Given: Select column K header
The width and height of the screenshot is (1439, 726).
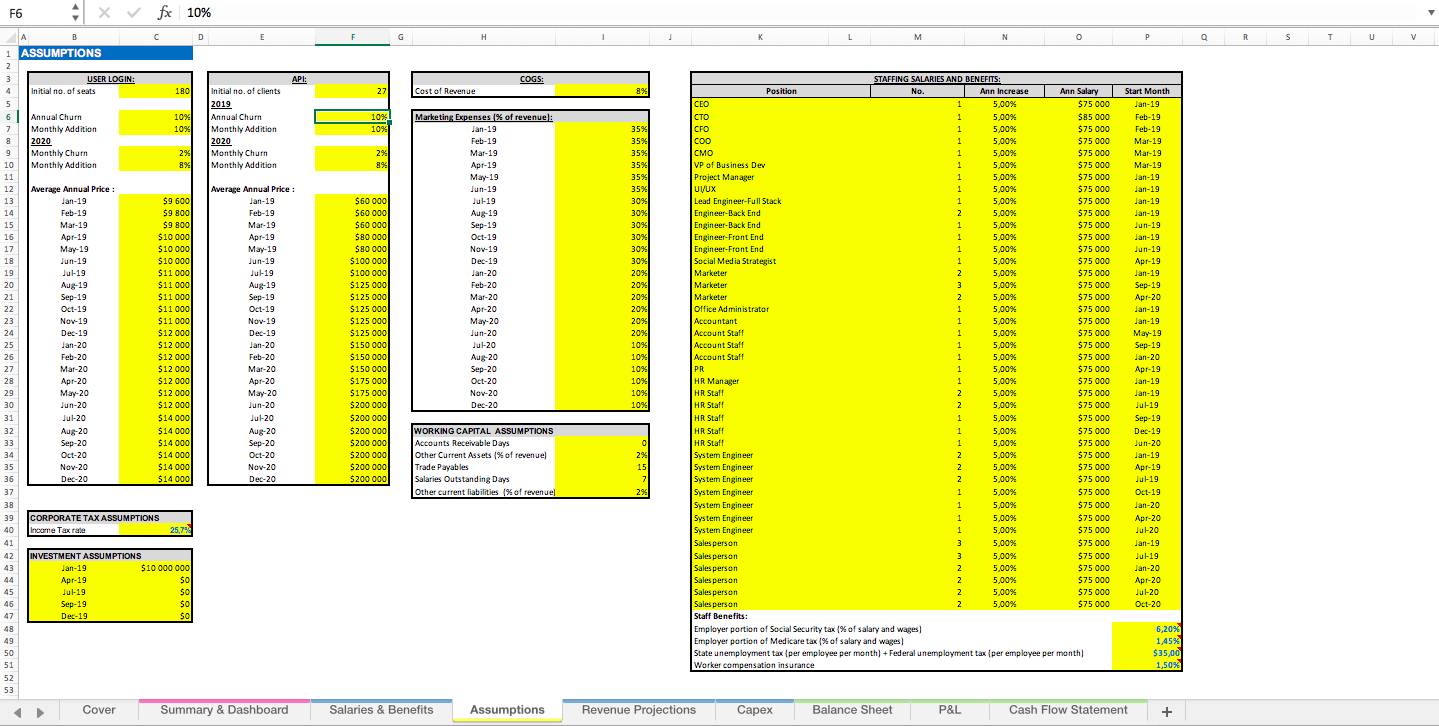Looking at the screenshot, I should 760,38.
